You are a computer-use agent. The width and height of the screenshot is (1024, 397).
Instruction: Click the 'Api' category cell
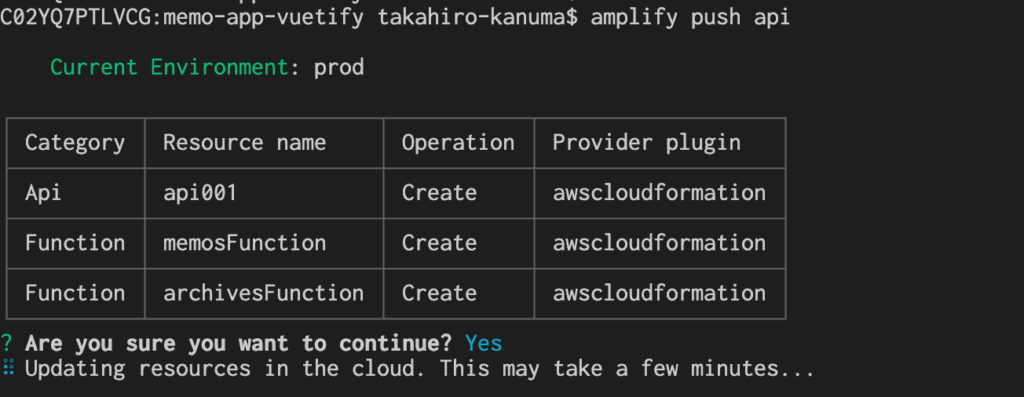(x=43, y=193)
